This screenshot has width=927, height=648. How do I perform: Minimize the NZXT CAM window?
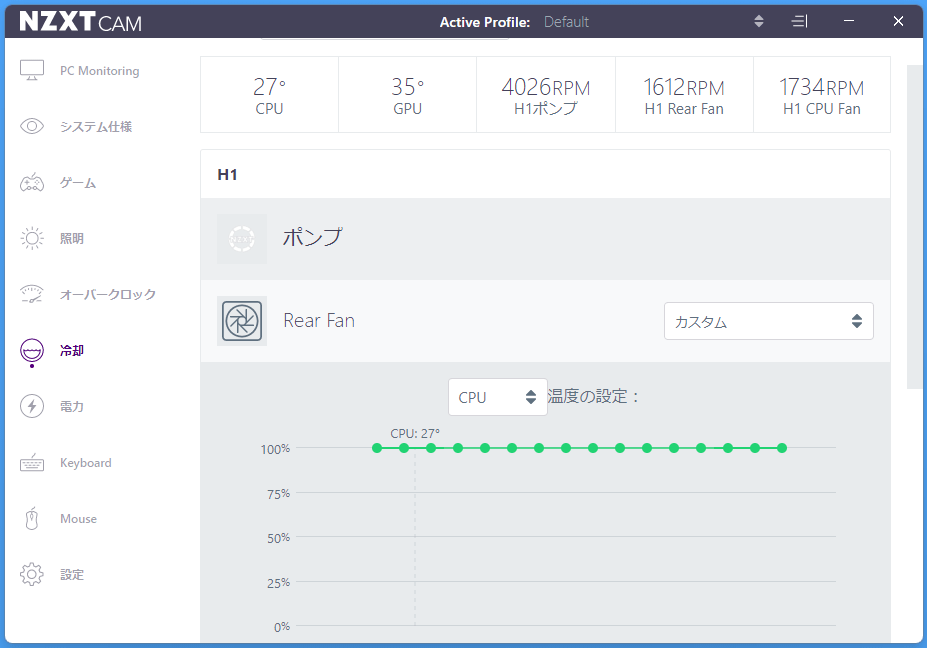click(849, 21)
